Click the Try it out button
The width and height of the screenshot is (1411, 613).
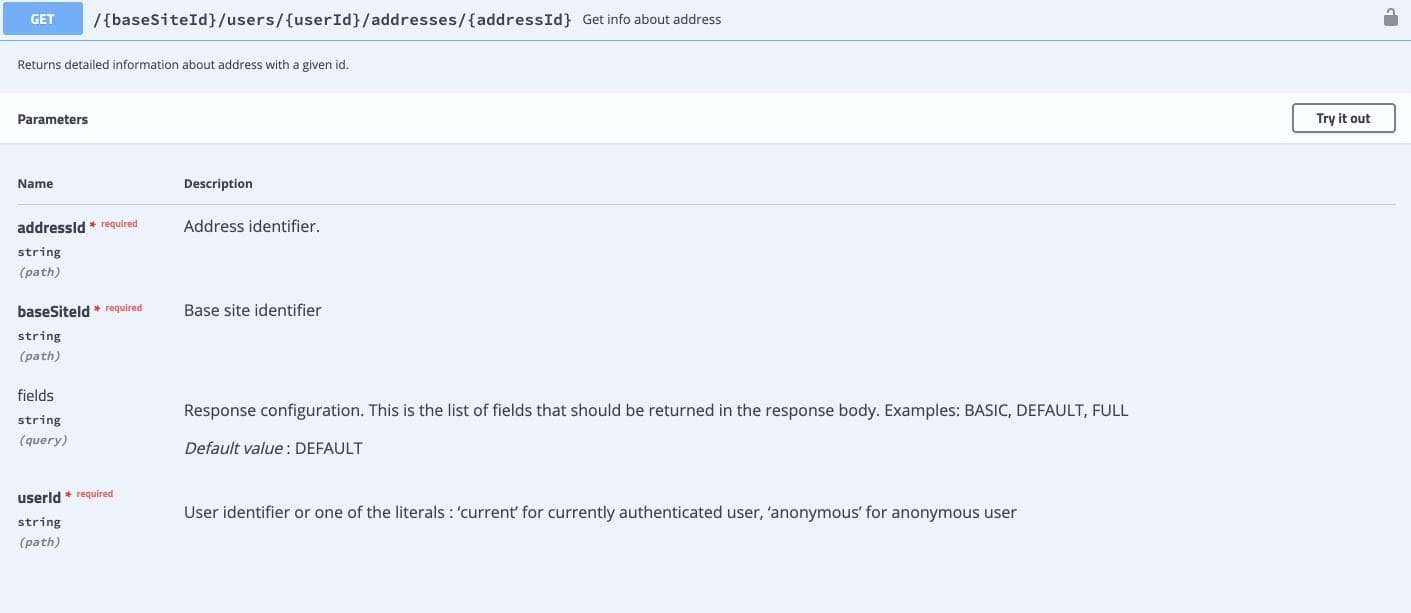(x=1343, y=118)
